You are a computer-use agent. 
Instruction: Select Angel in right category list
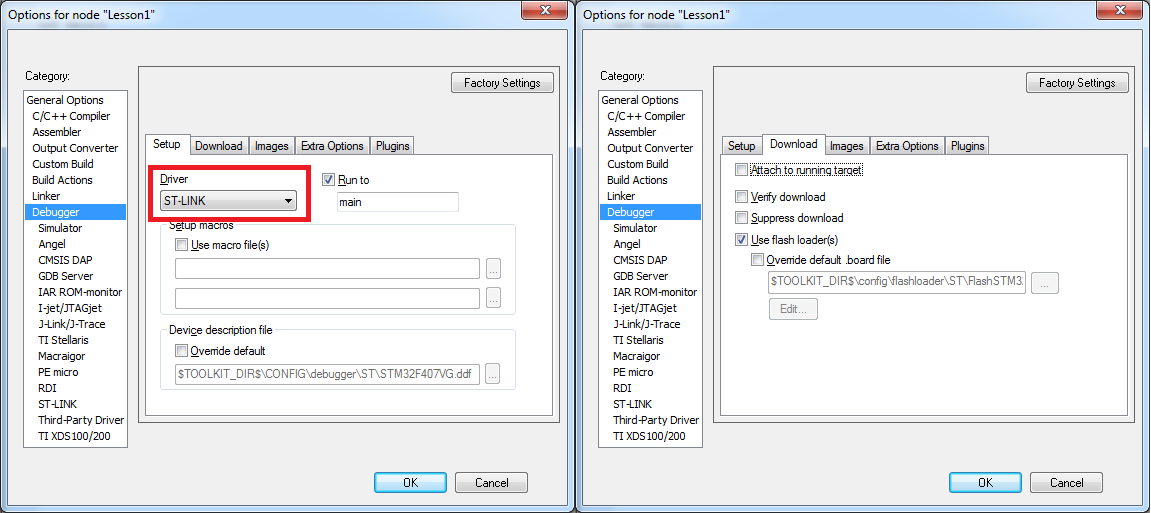[627, 244]
